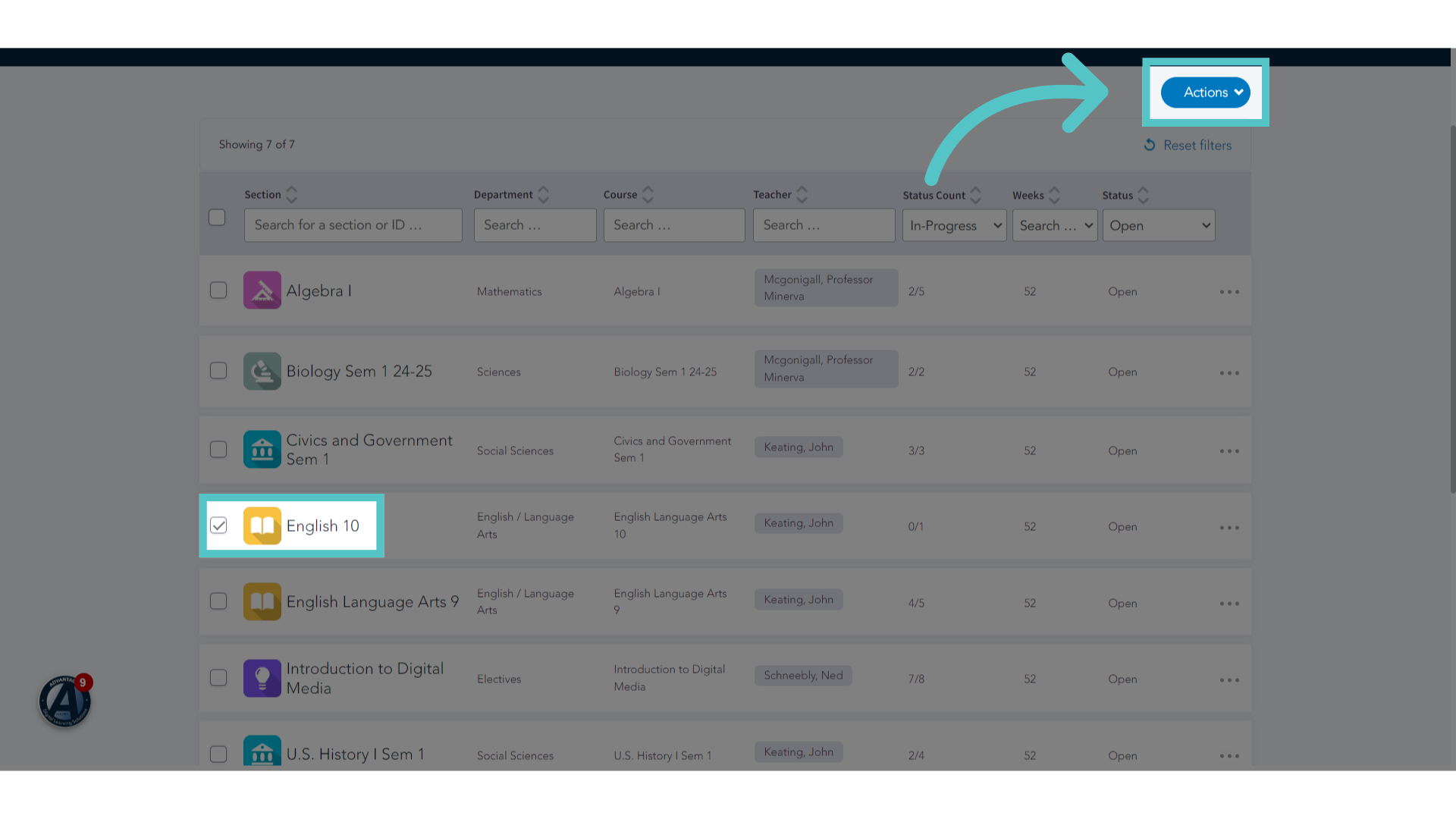Click the Keating, John tag in English 10 row
The height and width of the screenshot is (819, 1456).
(799, 523)
